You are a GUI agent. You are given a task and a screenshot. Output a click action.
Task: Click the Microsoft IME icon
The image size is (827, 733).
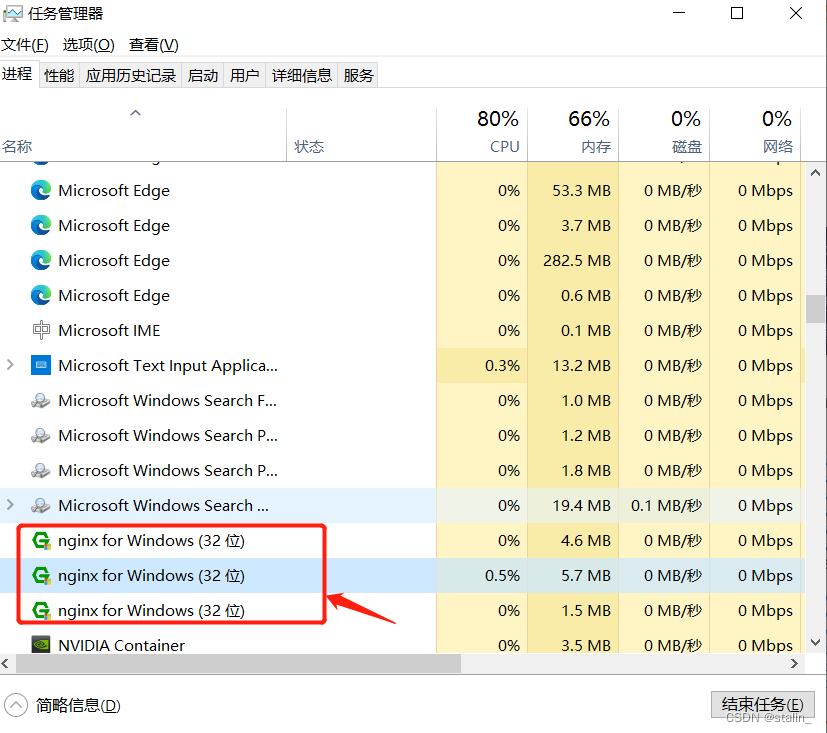tap(41, 331)
